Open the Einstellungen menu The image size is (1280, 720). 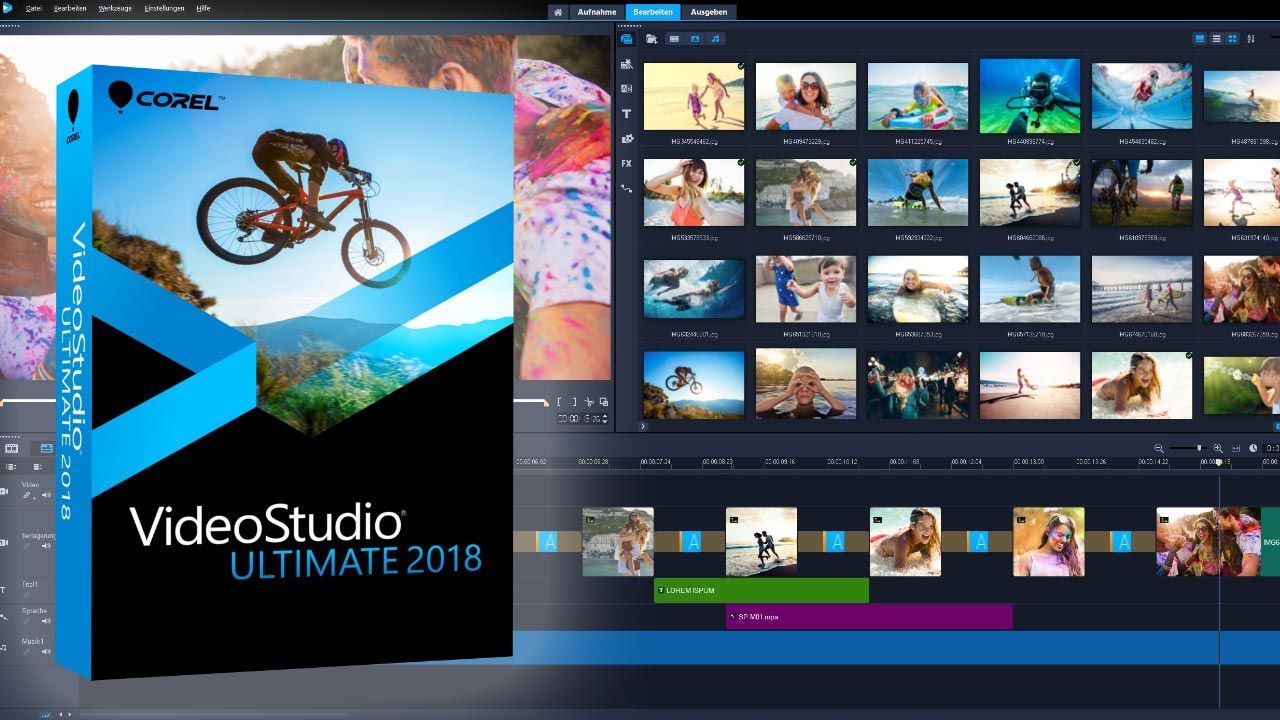click(x=164, y=8)
